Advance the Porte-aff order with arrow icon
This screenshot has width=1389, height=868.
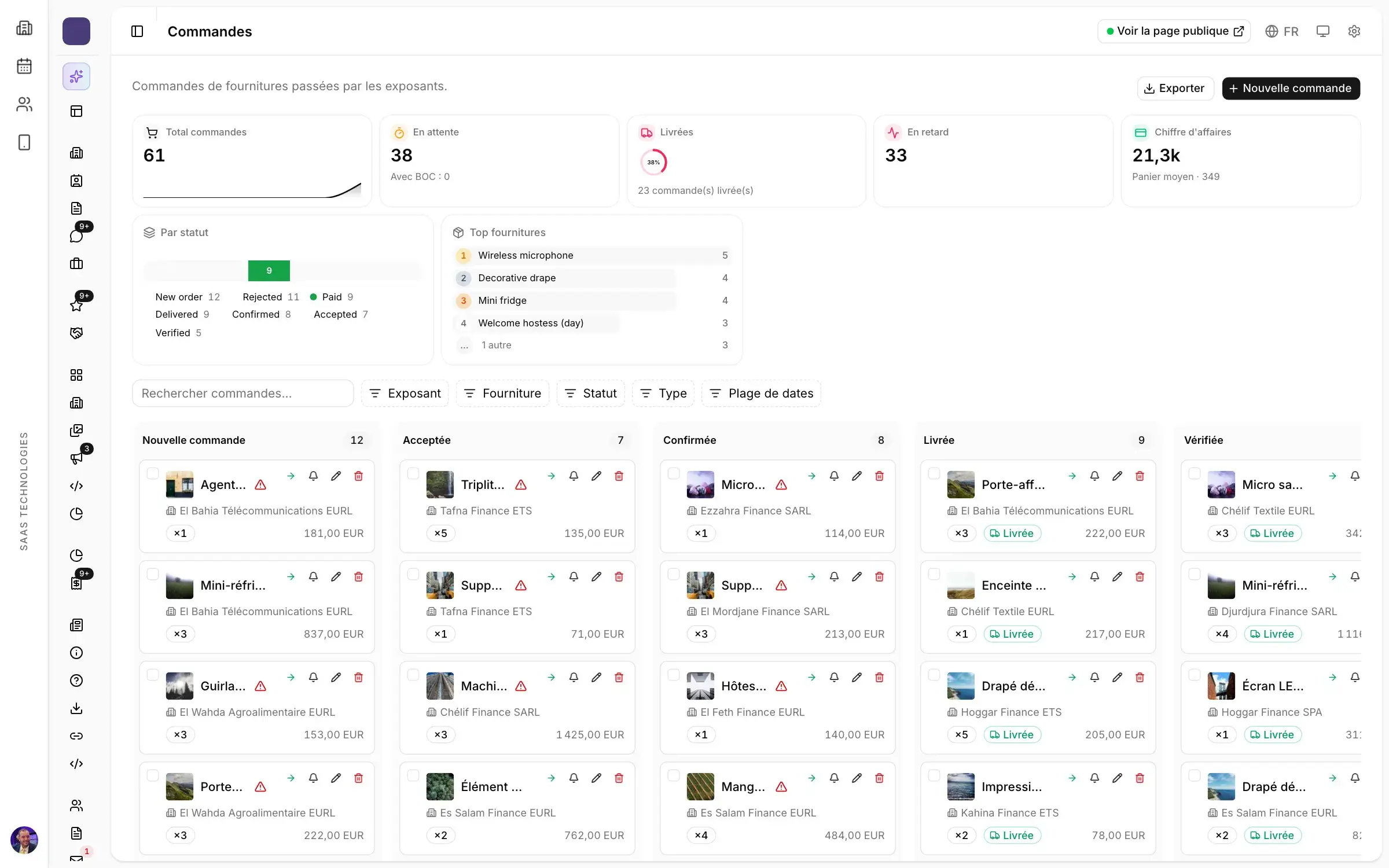pyautogui.click(x=1072, y=476)
